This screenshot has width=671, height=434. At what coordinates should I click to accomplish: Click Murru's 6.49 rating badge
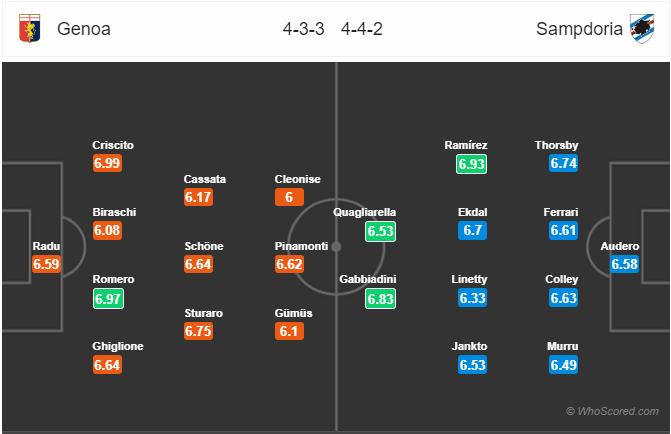click(564, 365)
